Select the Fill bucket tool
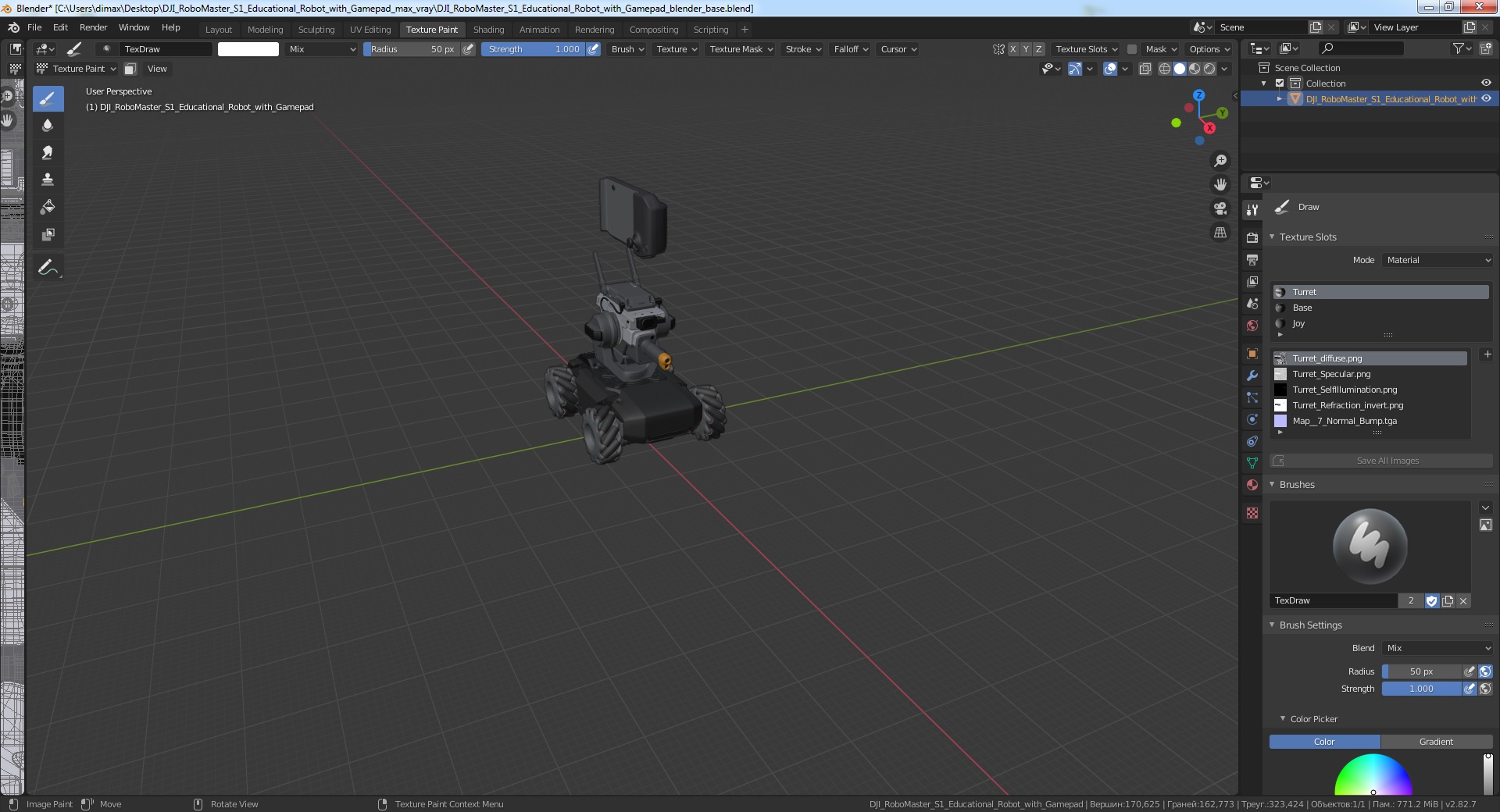This screenshot has height=812, width=1500. 48,207
